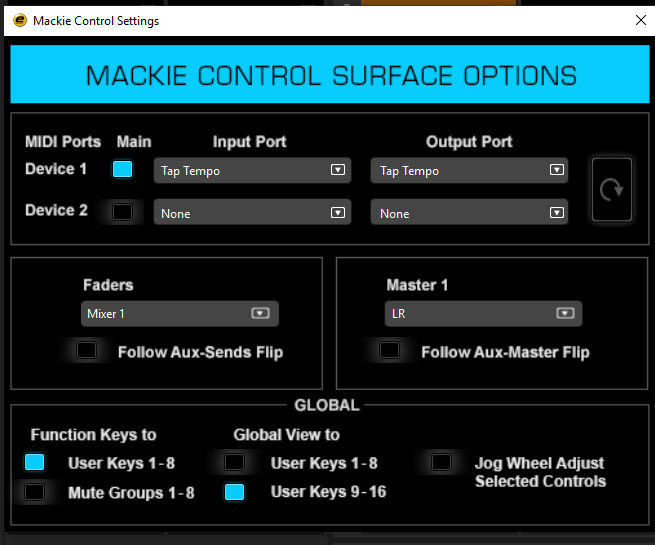Click the Faders section label

click(x=108, y=285)
